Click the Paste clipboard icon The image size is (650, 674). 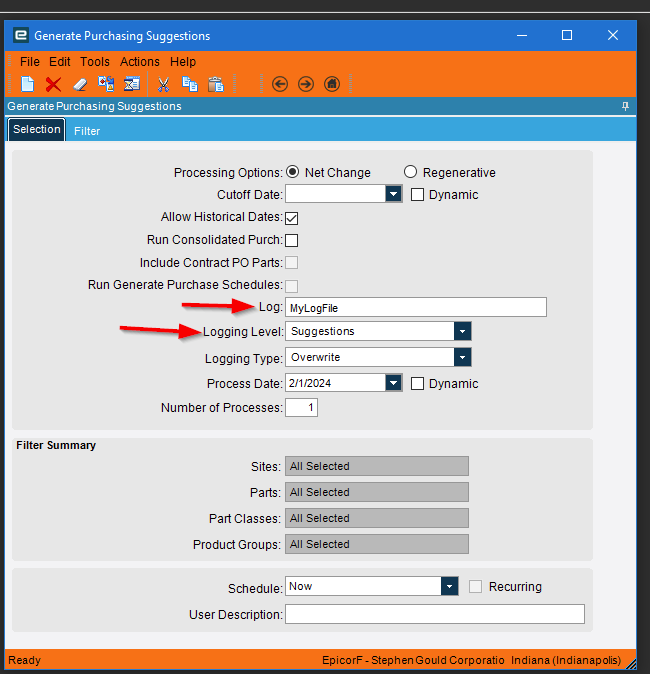pos(216,84)
